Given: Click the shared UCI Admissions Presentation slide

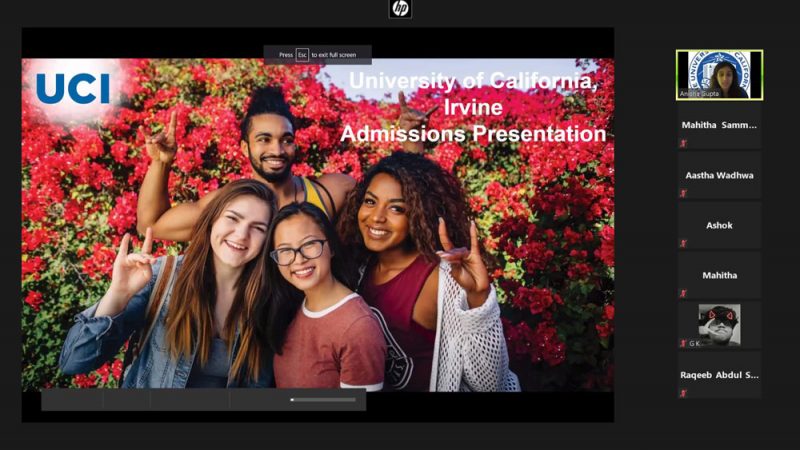Looking at the screenshot, I should (x=317, y=224).
